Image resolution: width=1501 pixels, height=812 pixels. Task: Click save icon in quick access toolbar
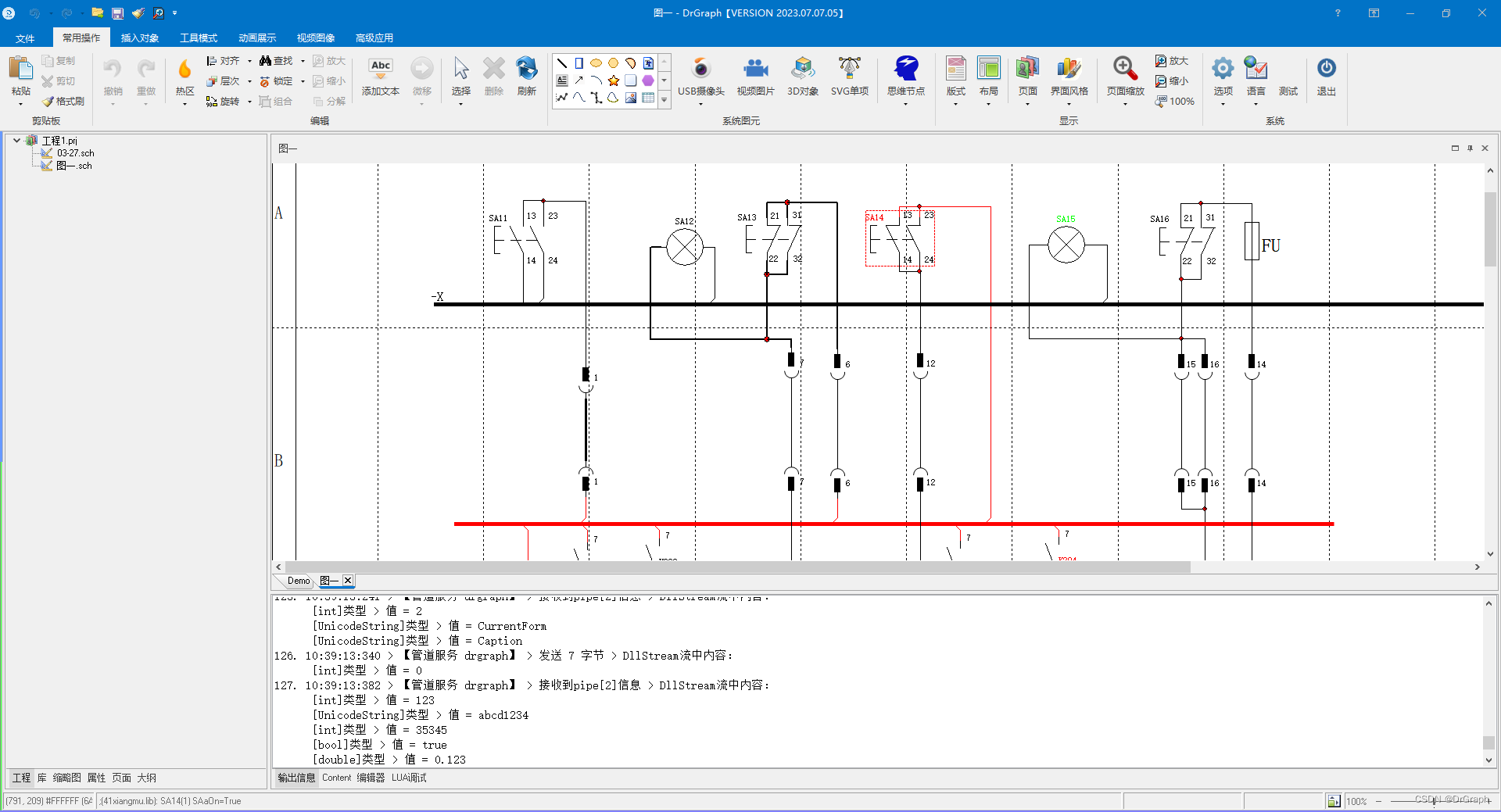(x=117, y=13)
